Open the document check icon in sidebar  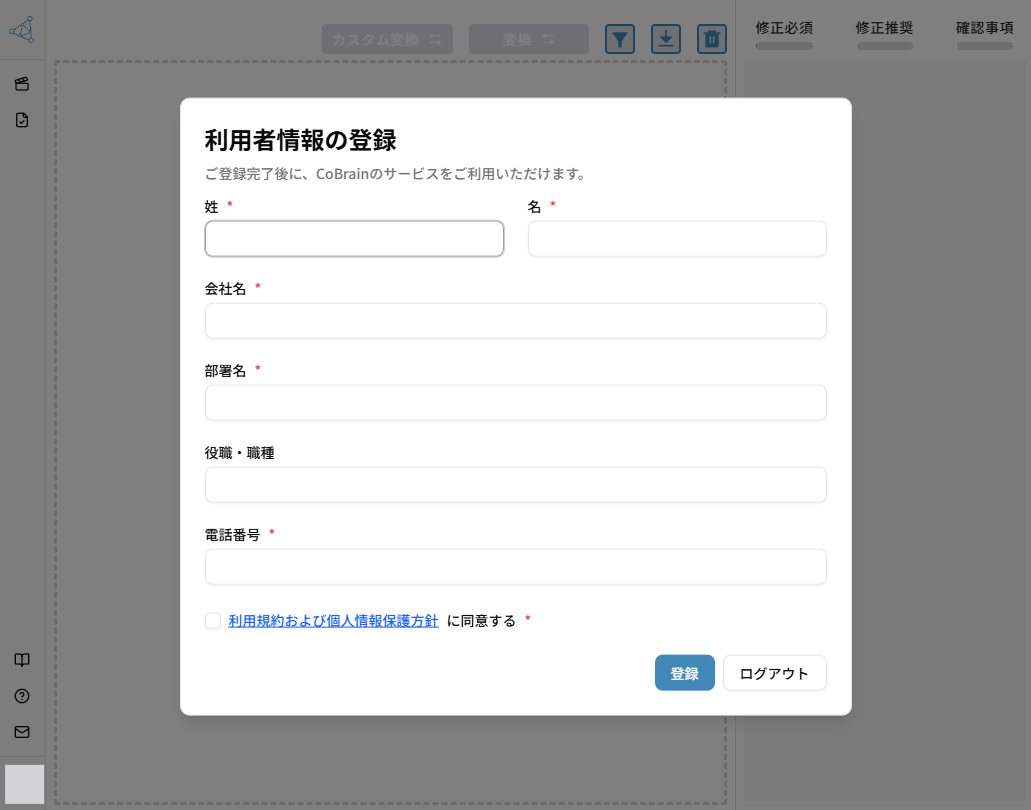tap(22, 120)
